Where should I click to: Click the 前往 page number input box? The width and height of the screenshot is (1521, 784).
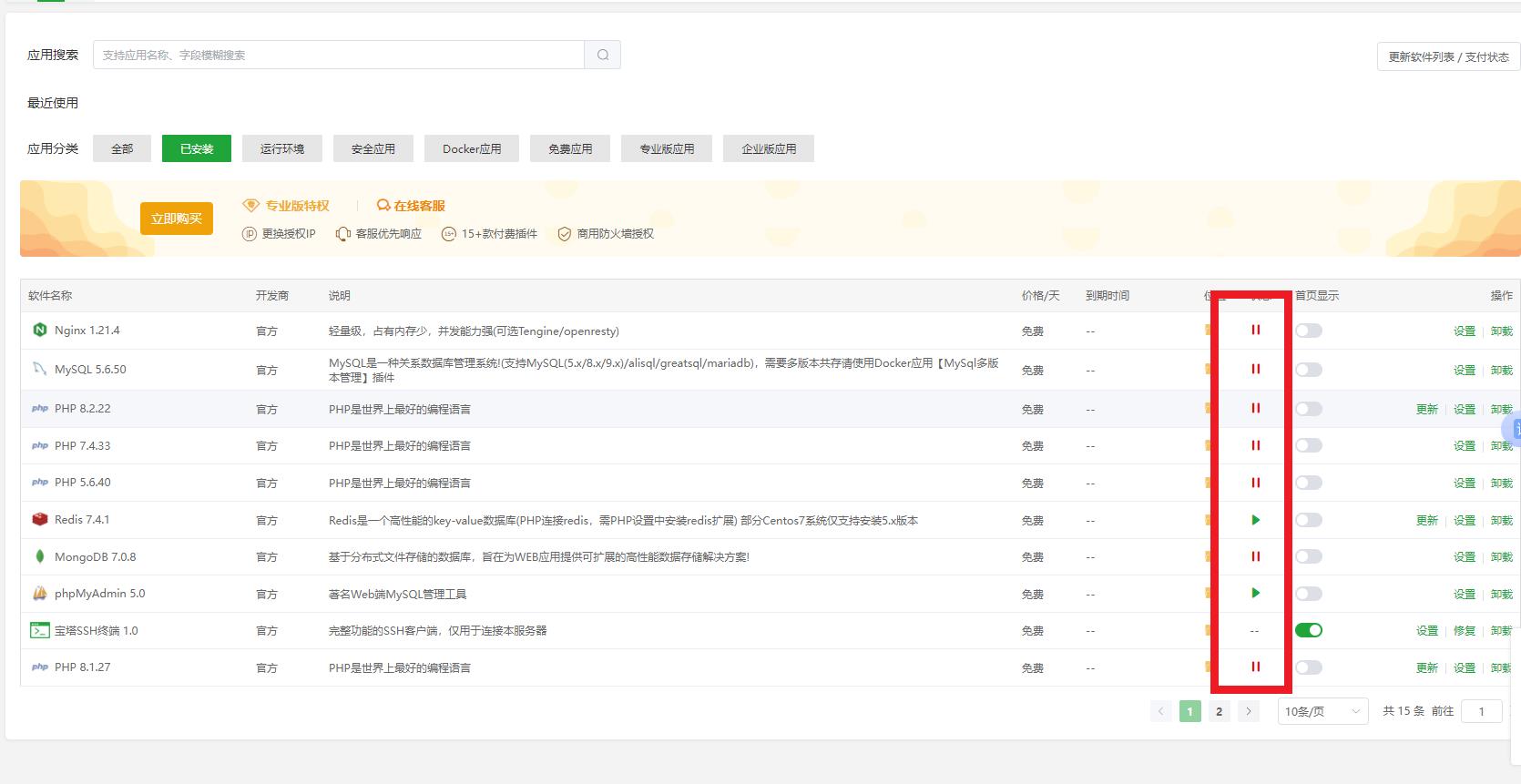point(1481,711)
